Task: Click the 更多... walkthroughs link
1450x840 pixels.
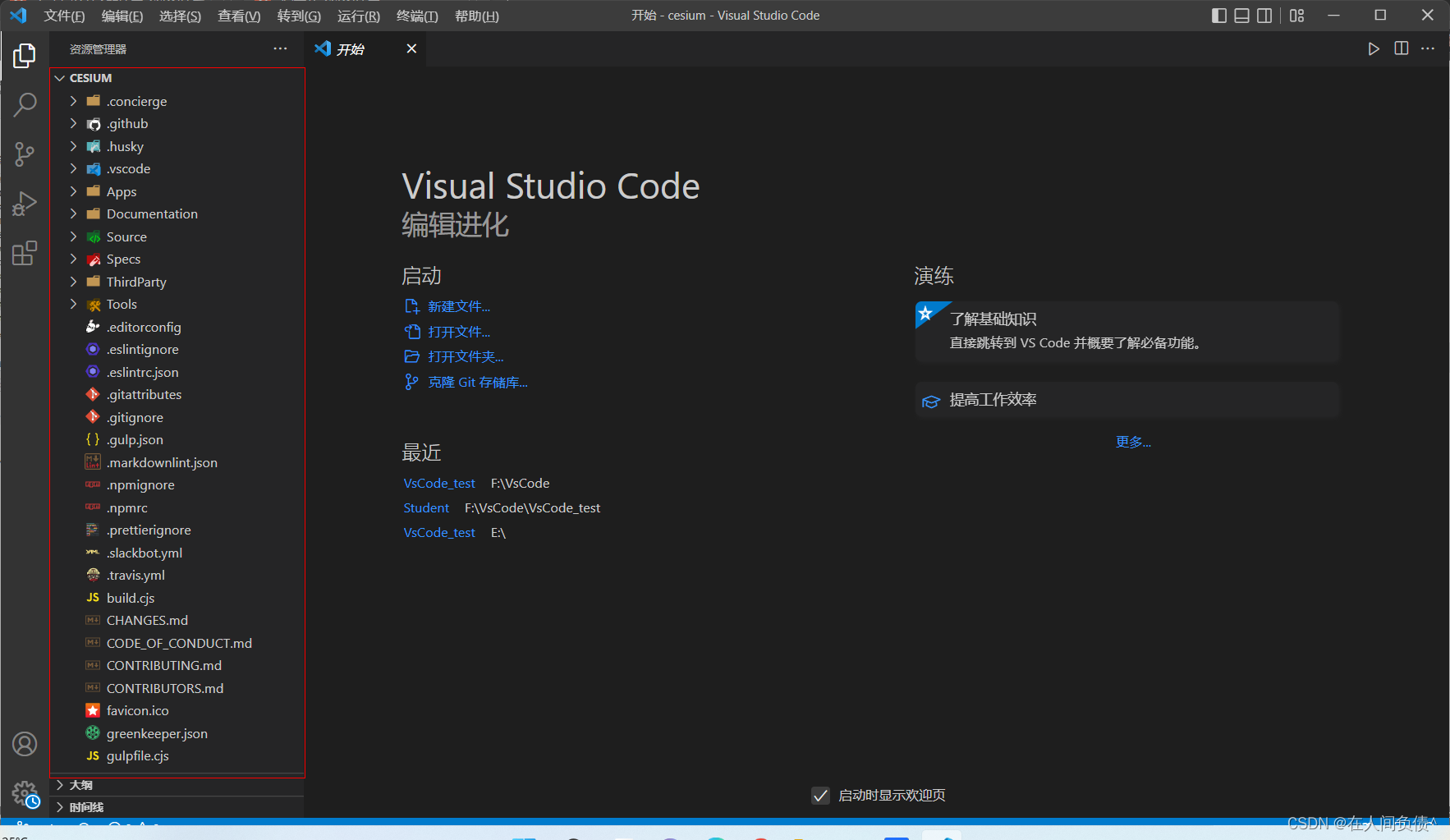Action: pos(1133,442)
